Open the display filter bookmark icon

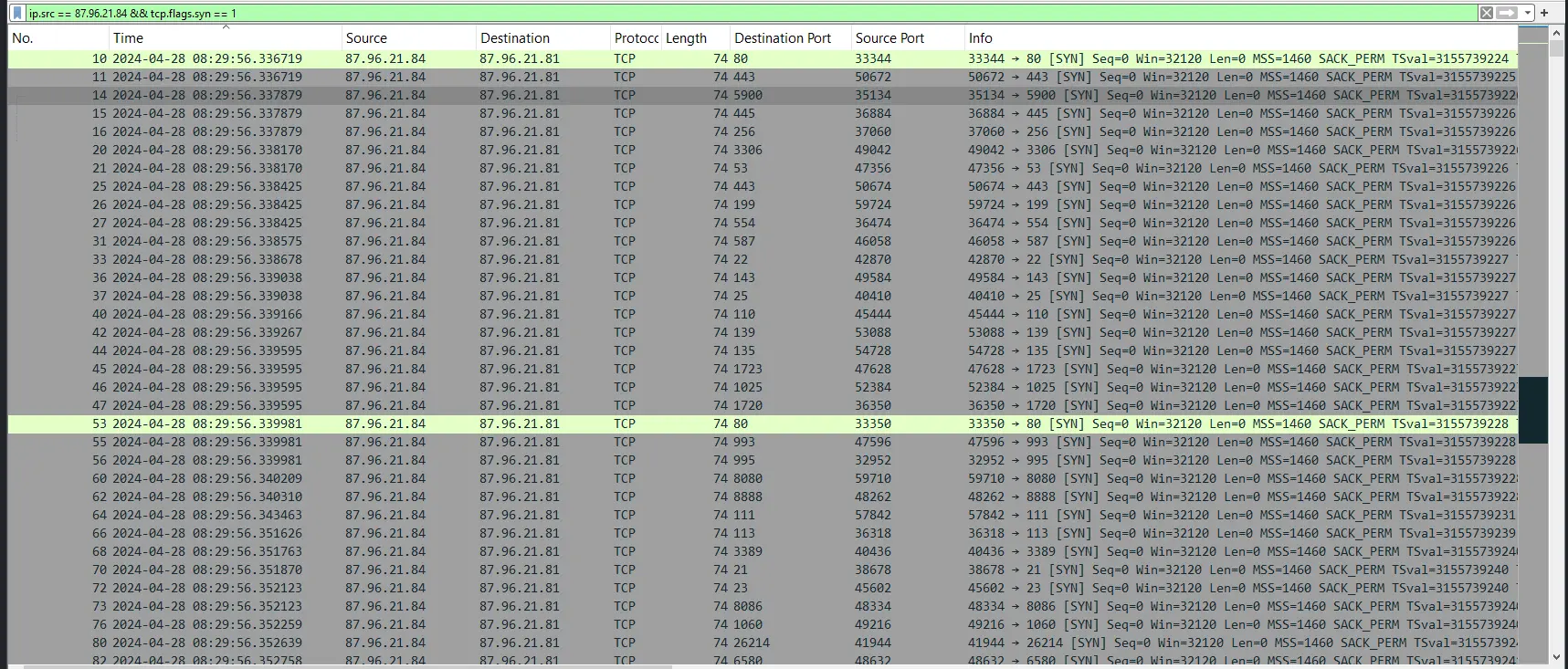tap(17, 13)
